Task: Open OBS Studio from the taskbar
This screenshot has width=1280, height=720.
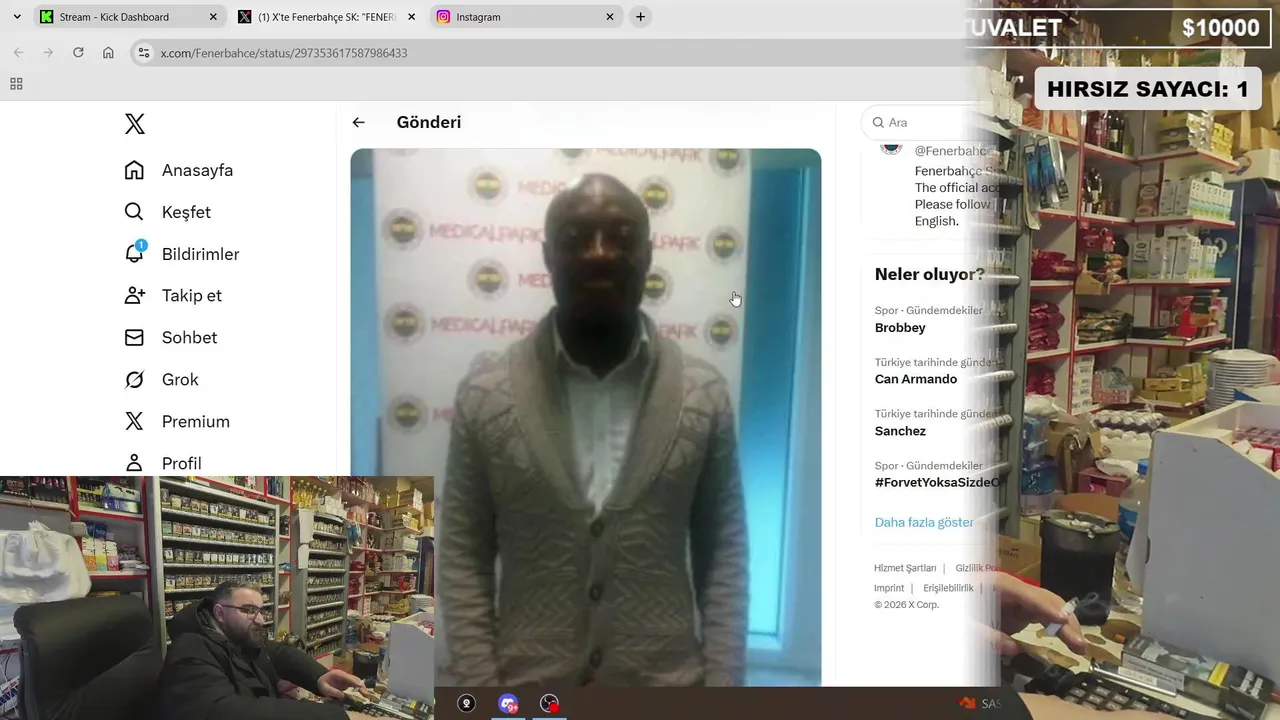Action: pos(549,704)
